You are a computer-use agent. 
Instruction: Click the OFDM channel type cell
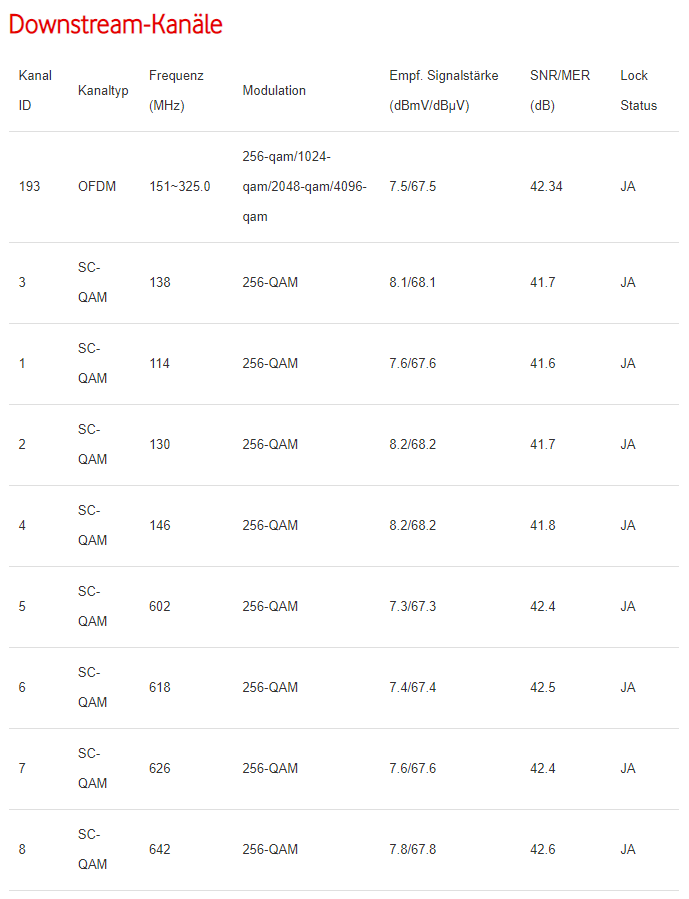97,187
